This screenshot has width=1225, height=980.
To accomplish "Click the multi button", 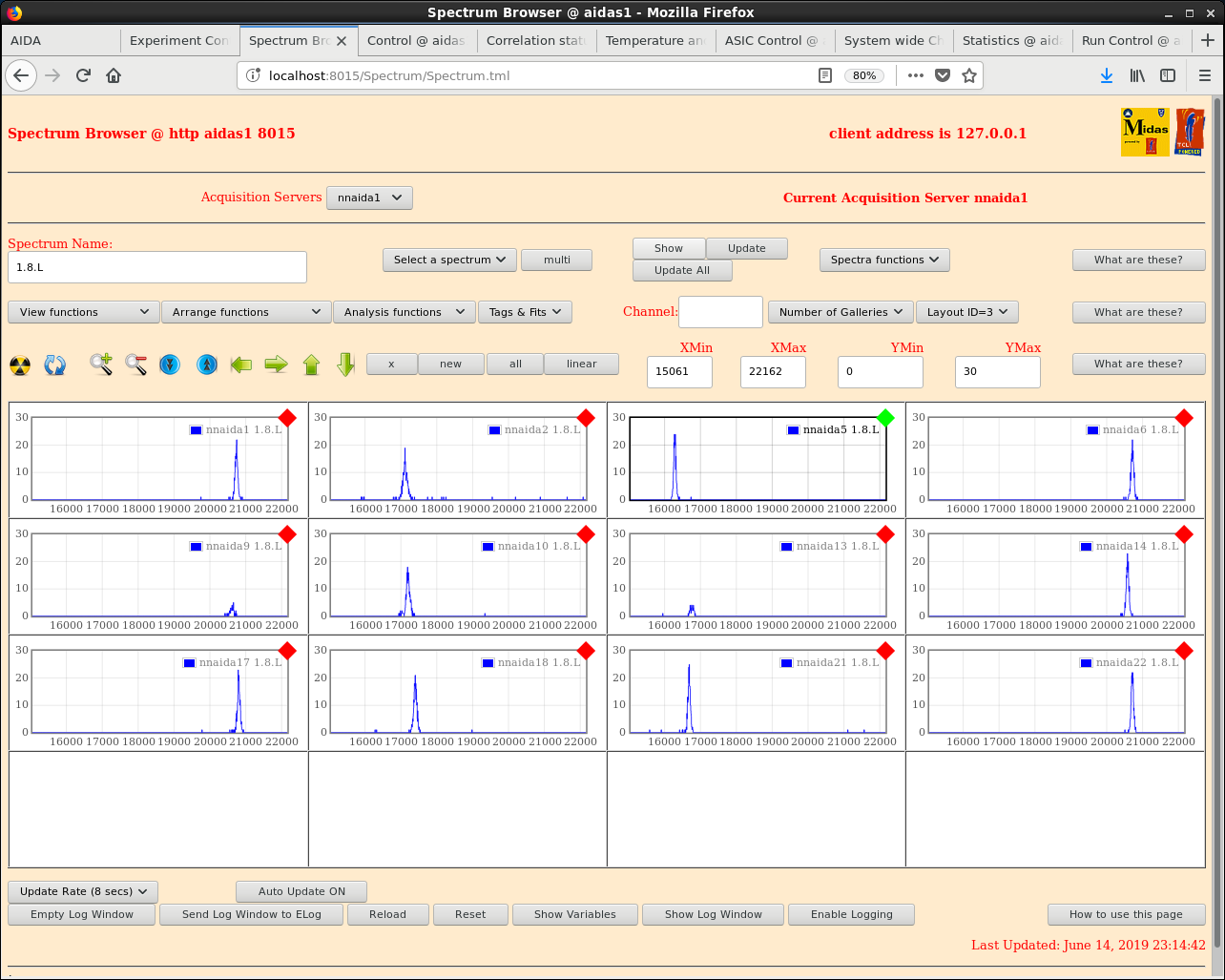I will [557, 260].
